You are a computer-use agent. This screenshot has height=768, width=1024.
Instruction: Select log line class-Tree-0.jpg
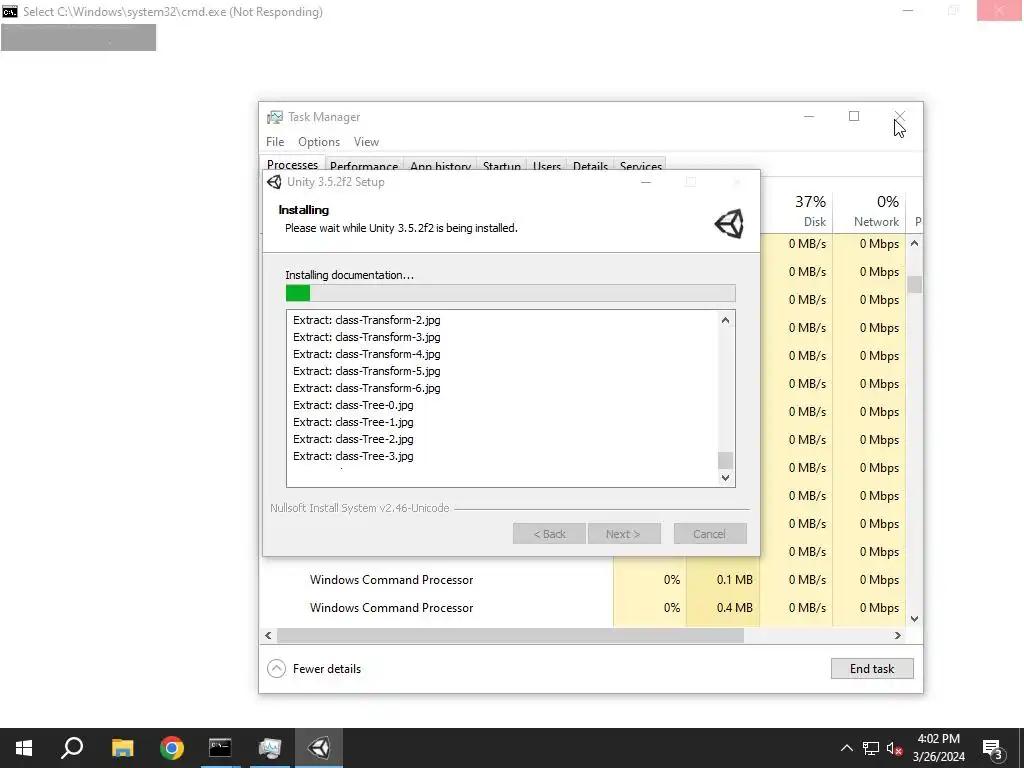[x=353, y=405]
